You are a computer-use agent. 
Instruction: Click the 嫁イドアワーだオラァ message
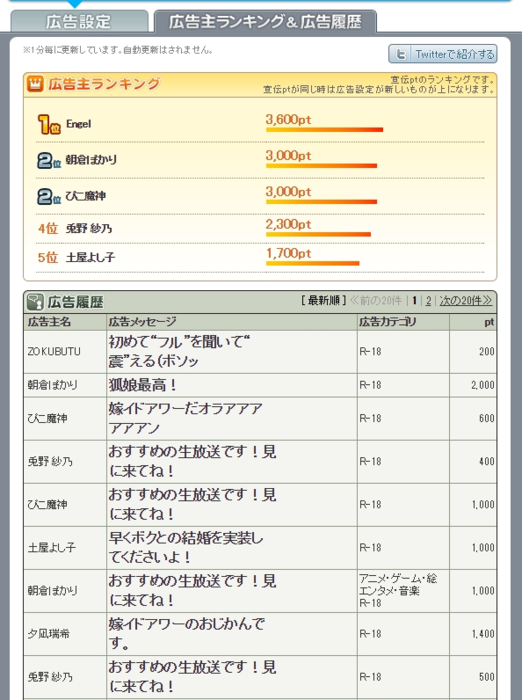click(x=185, y=418)
